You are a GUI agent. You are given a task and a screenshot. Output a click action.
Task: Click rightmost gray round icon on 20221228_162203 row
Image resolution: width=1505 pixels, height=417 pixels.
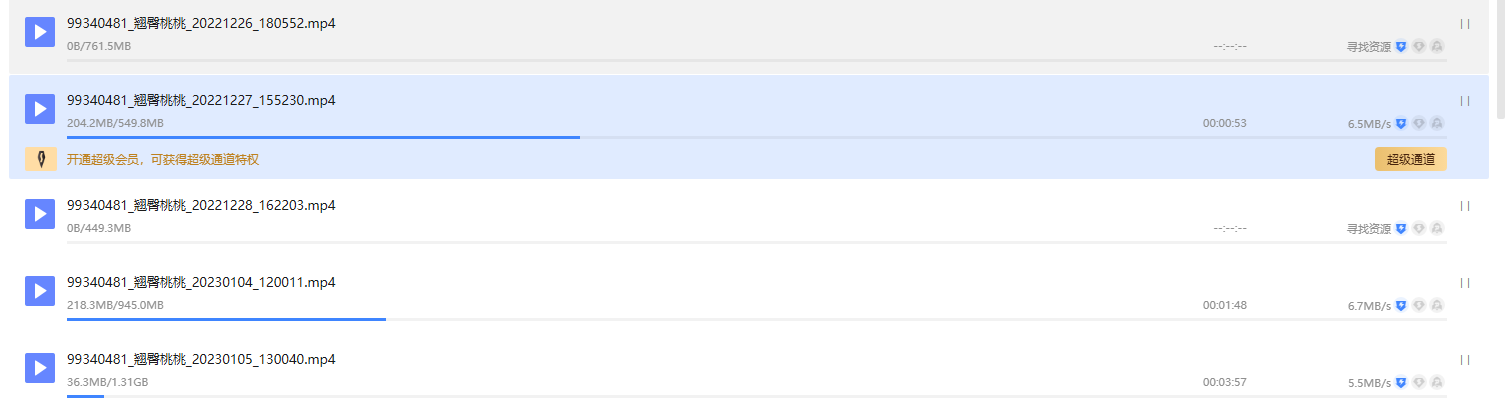click(1437, 229)
